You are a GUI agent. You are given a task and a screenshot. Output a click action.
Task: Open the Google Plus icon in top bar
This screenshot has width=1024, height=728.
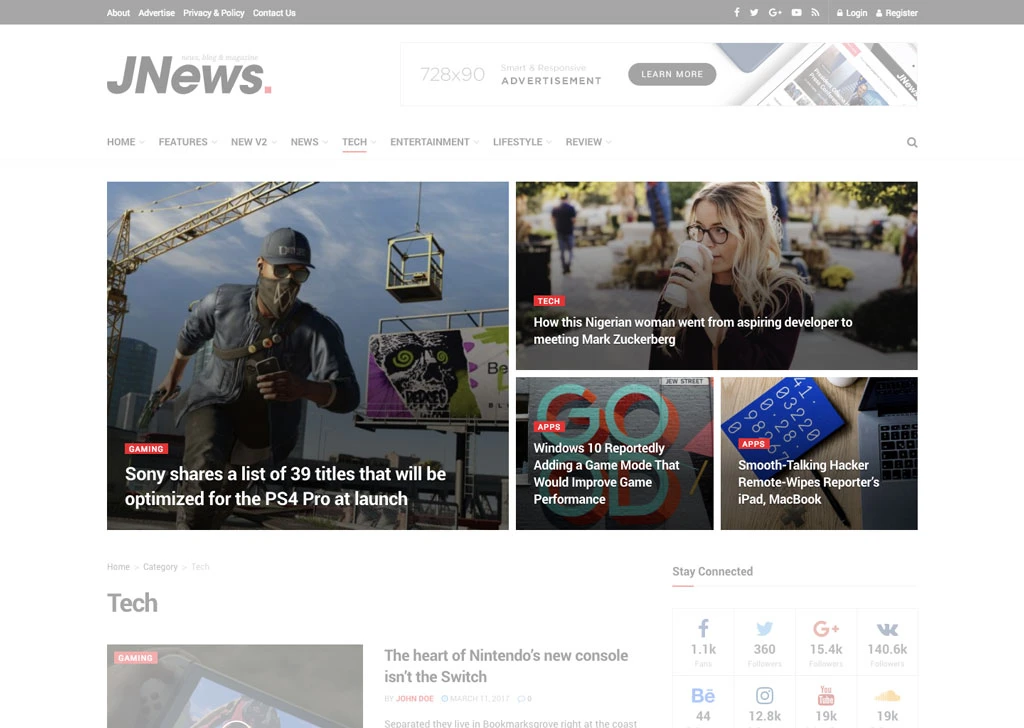[x=775, y=12]
